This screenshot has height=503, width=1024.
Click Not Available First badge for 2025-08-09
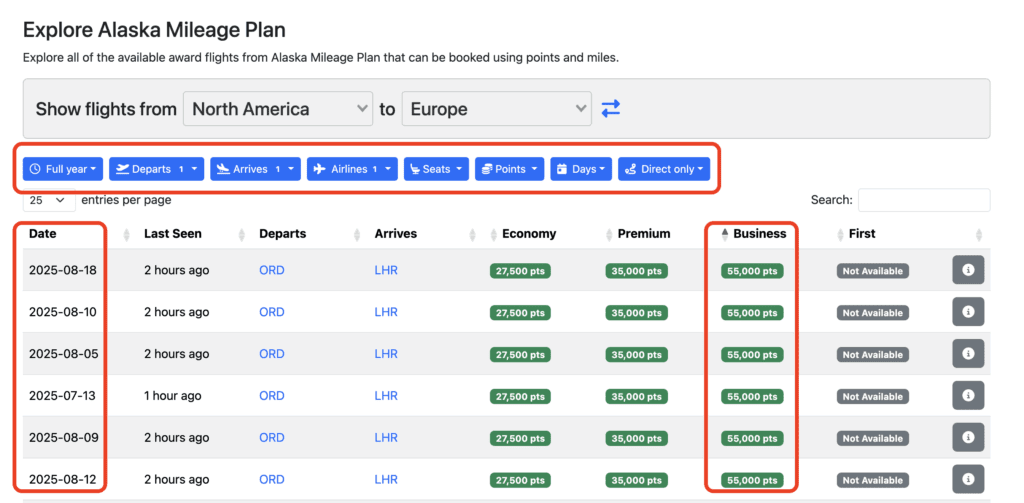coord(872,438)
